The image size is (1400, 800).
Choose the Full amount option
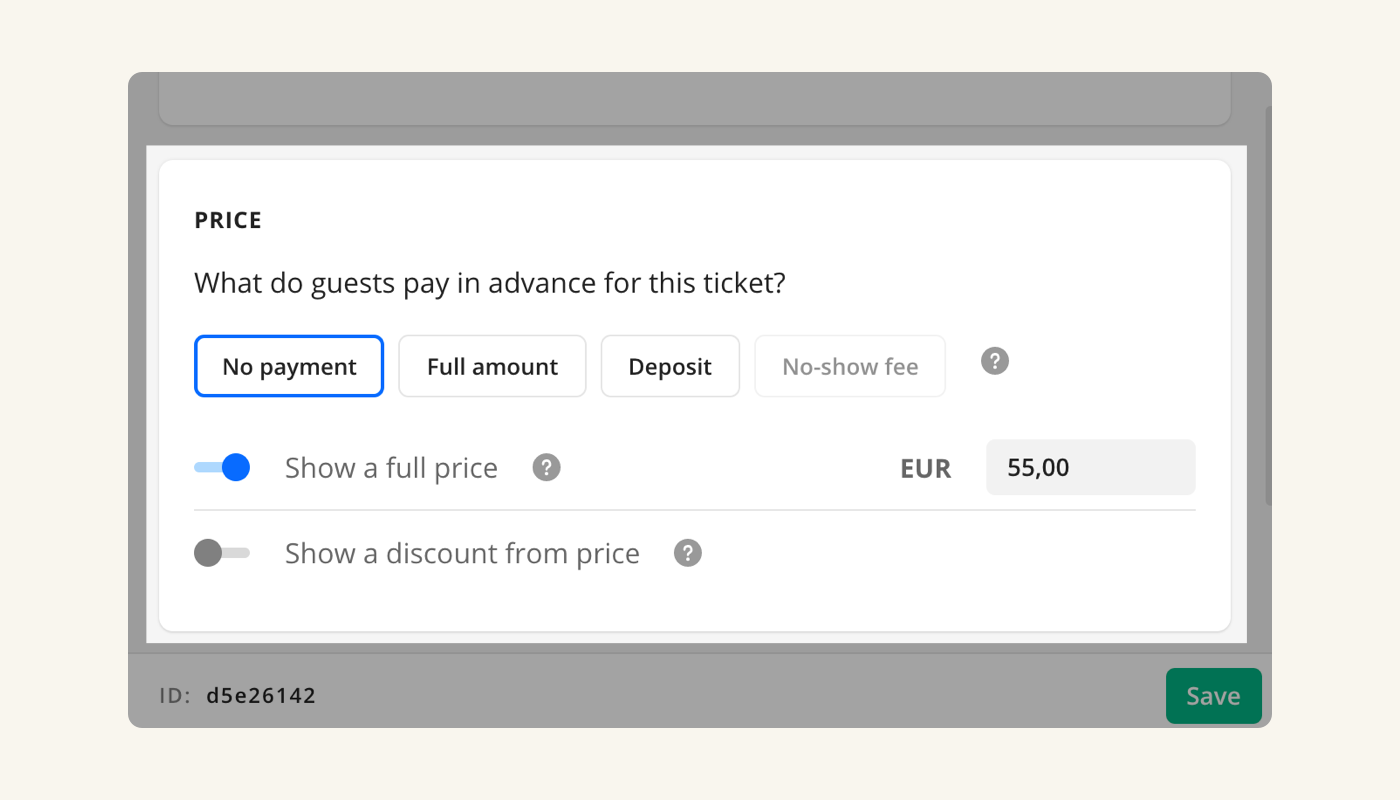(492, 366)
